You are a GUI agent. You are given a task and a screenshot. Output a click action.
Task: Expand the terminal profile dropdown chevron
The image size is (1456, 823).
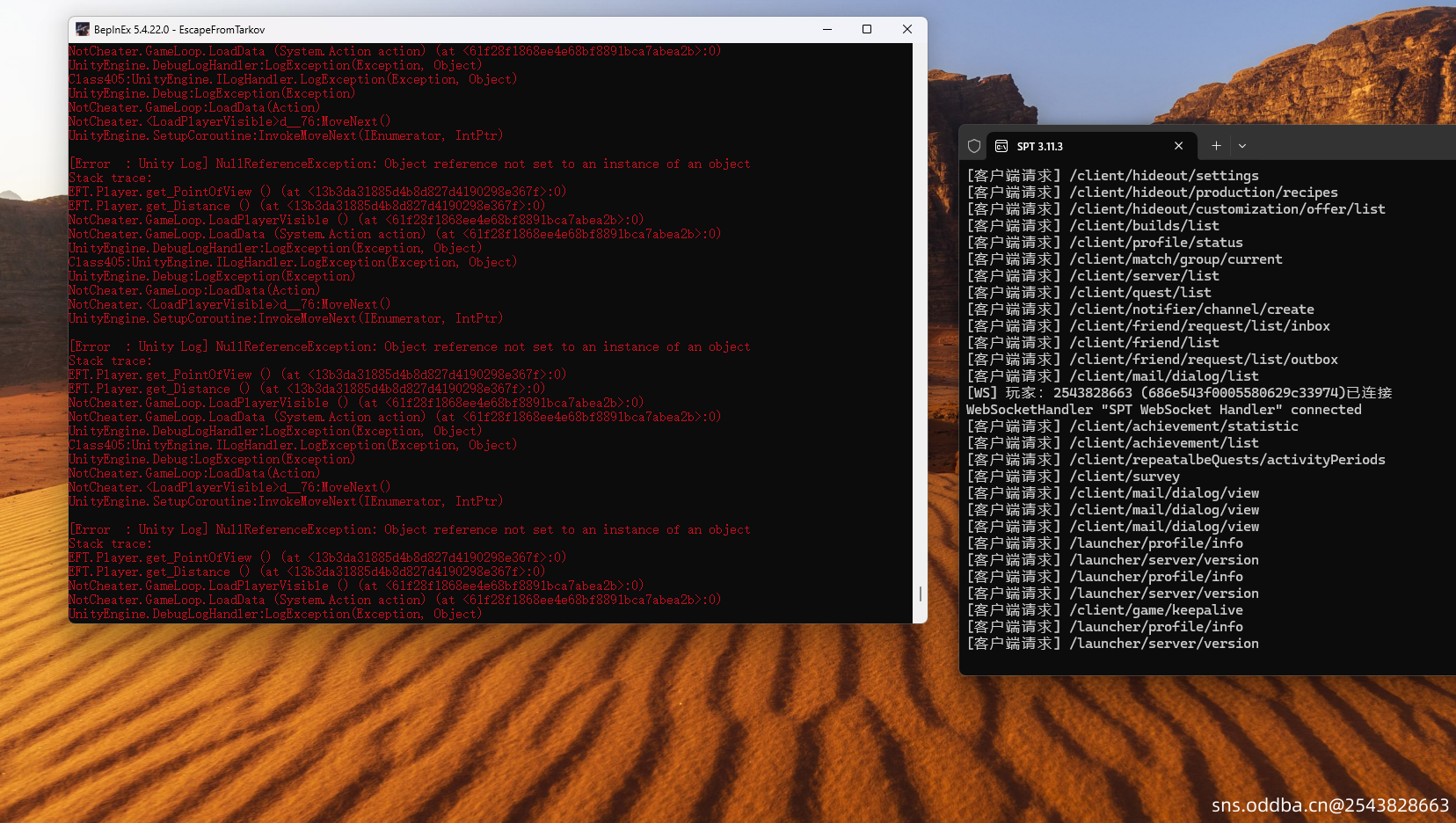click(x=1242, y=146)
